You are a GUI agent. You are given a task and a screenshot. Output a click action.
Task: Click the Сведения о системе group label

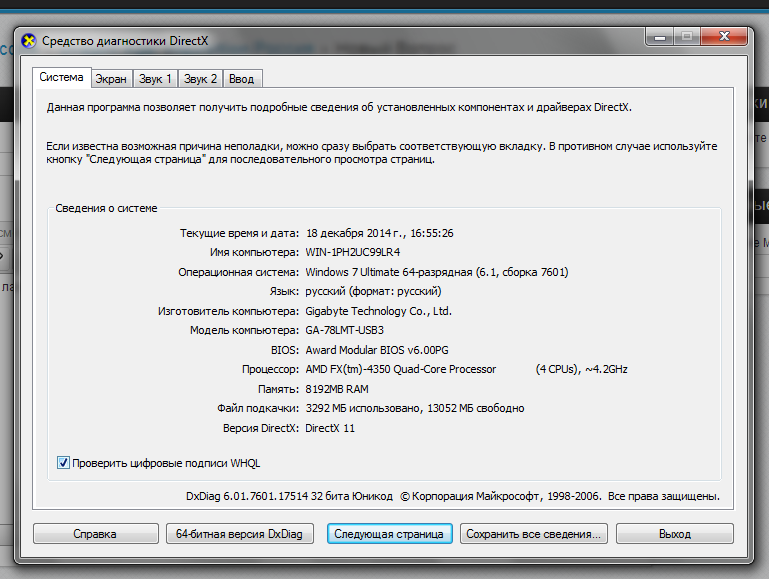106,208
